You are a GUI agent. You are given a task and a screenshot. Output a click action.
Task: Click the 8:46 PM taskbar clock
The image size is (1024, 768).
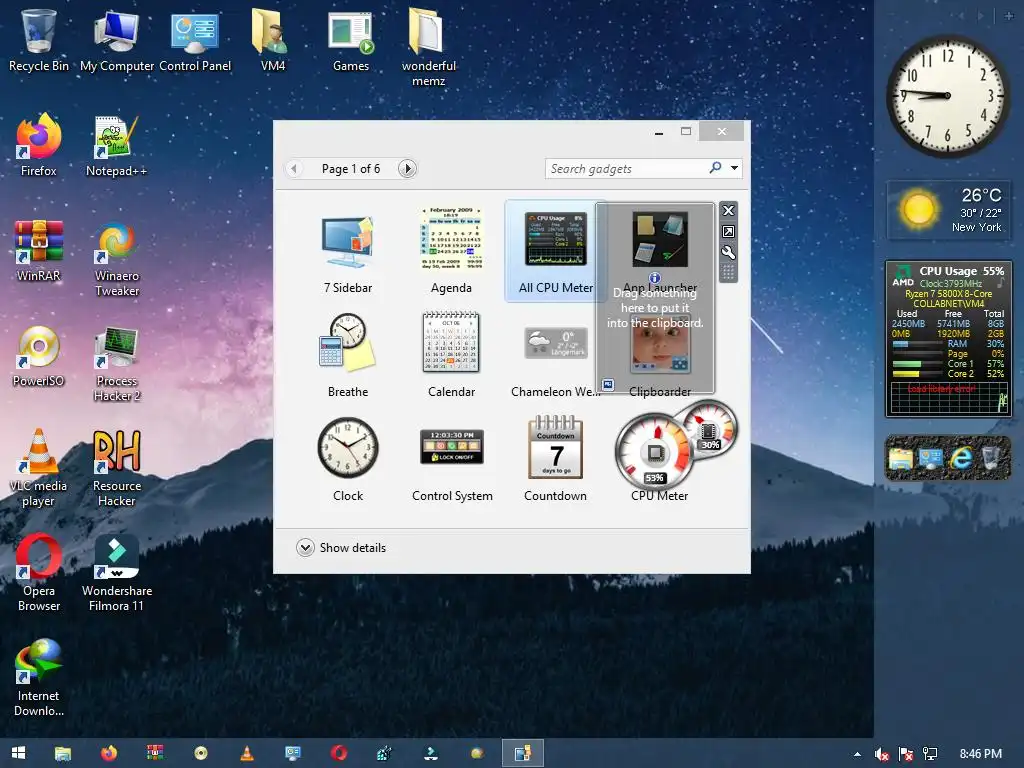(x=981, y=754)
